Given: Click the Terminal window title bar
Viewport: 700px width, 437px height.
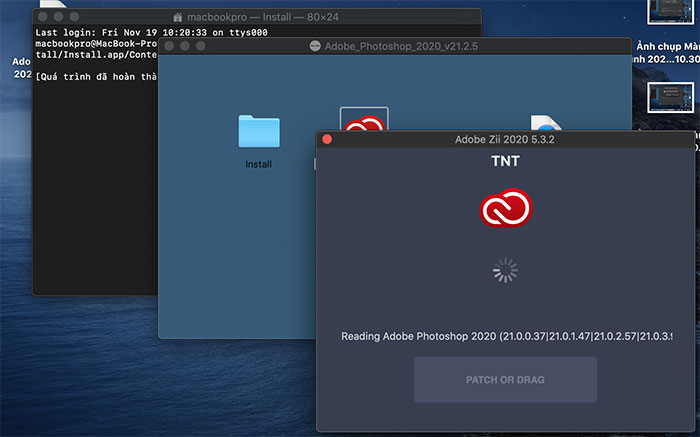Looking at the screenshot, I should [x=300, y=17].
